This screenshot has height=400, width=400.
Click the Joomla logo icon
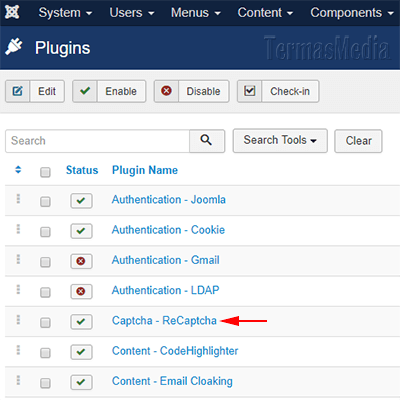[12, 12]
